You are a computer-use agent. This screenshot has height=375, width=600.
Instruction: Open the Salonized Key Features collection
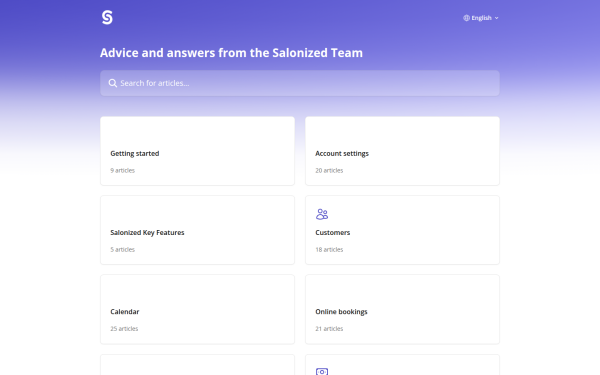pyautogui.click(x=197, y=230)
